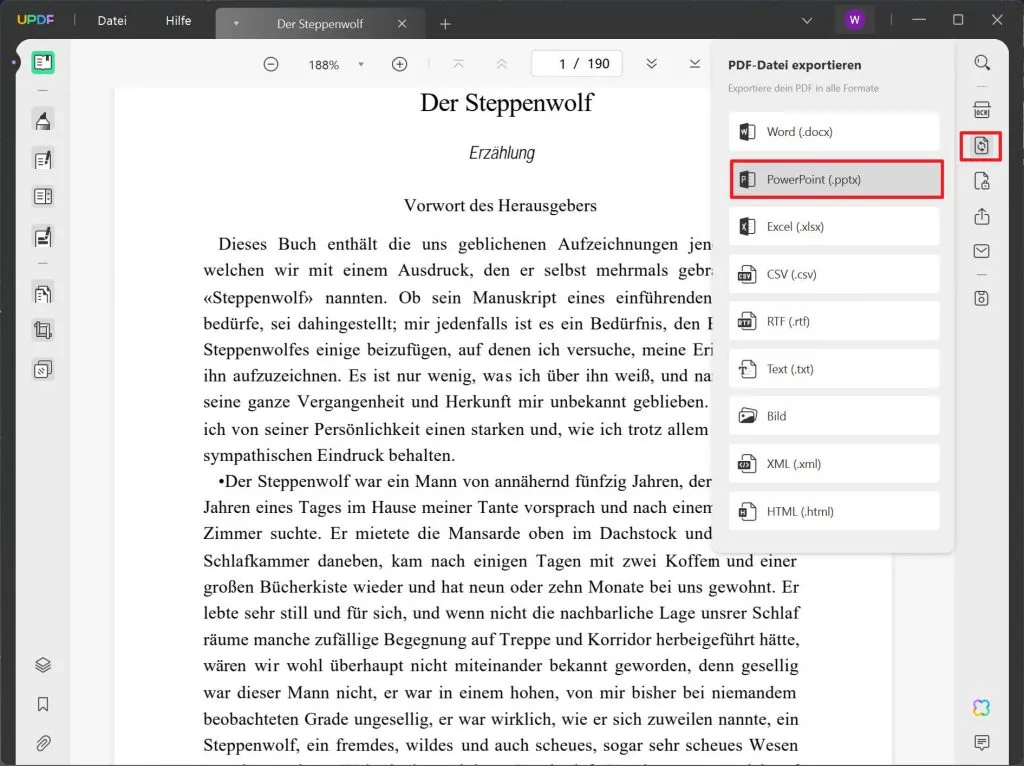The width and height of the screenshot is (1024, 766).
Task: Export to HTML (.html)
Action: [834, 511]
